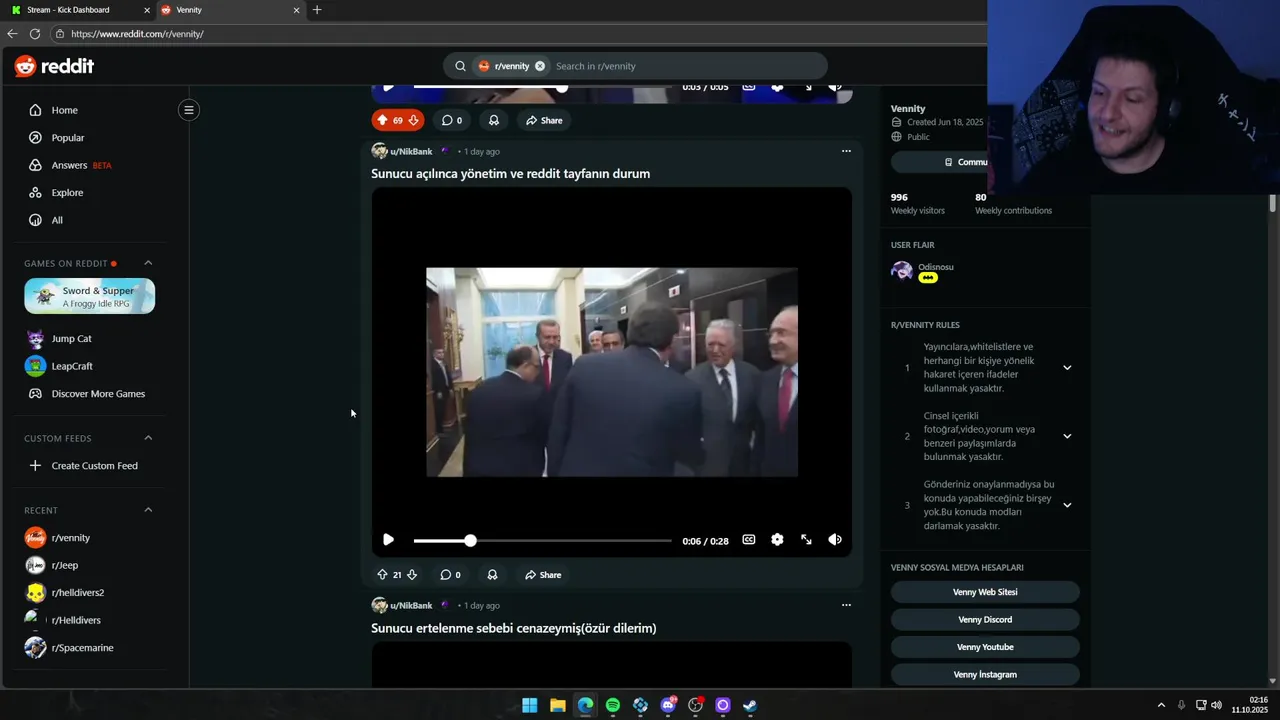Click the search magnifier icon
This screenshot has height=720, width=1280.
[x=460, y=66]
